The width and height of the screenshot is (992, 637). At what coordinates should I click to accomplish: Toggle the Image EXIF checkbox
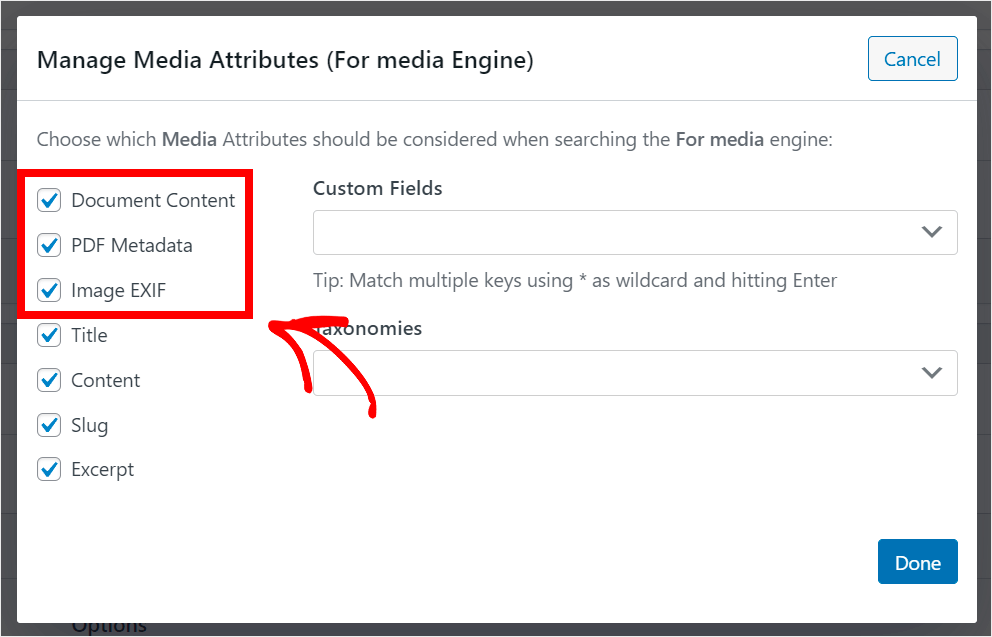point(49,290)
